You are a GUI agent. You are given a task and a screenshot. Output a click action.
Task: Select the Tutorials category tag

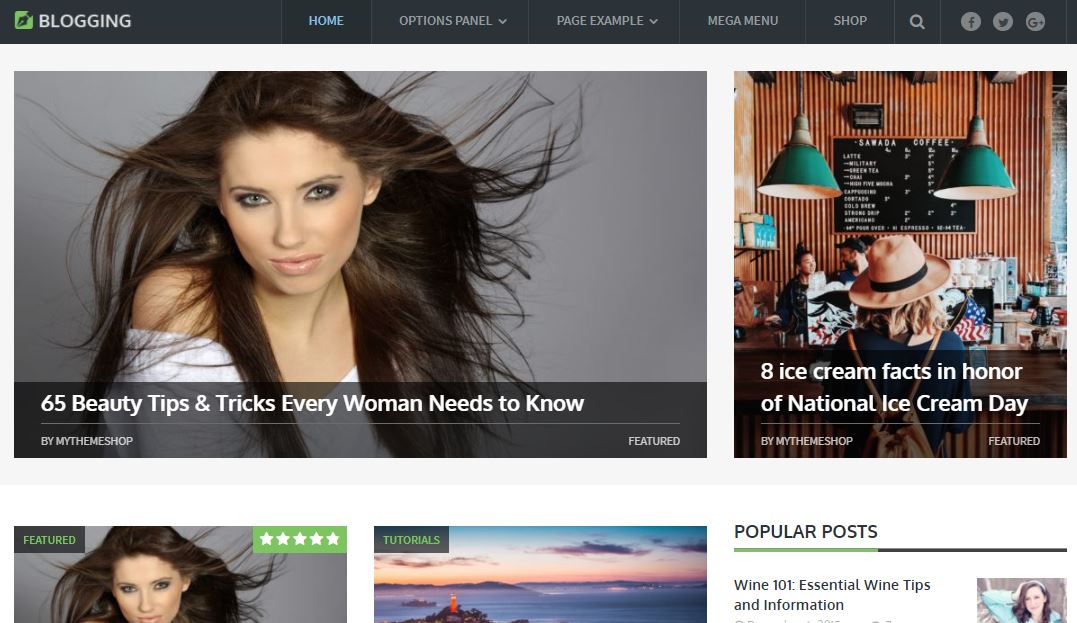point(411,540)
